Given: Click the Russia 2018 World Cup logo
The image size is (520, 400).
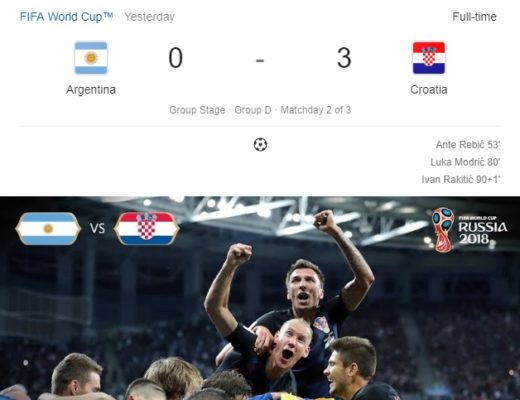Looking at the screenshot, I should coord(470,230).
